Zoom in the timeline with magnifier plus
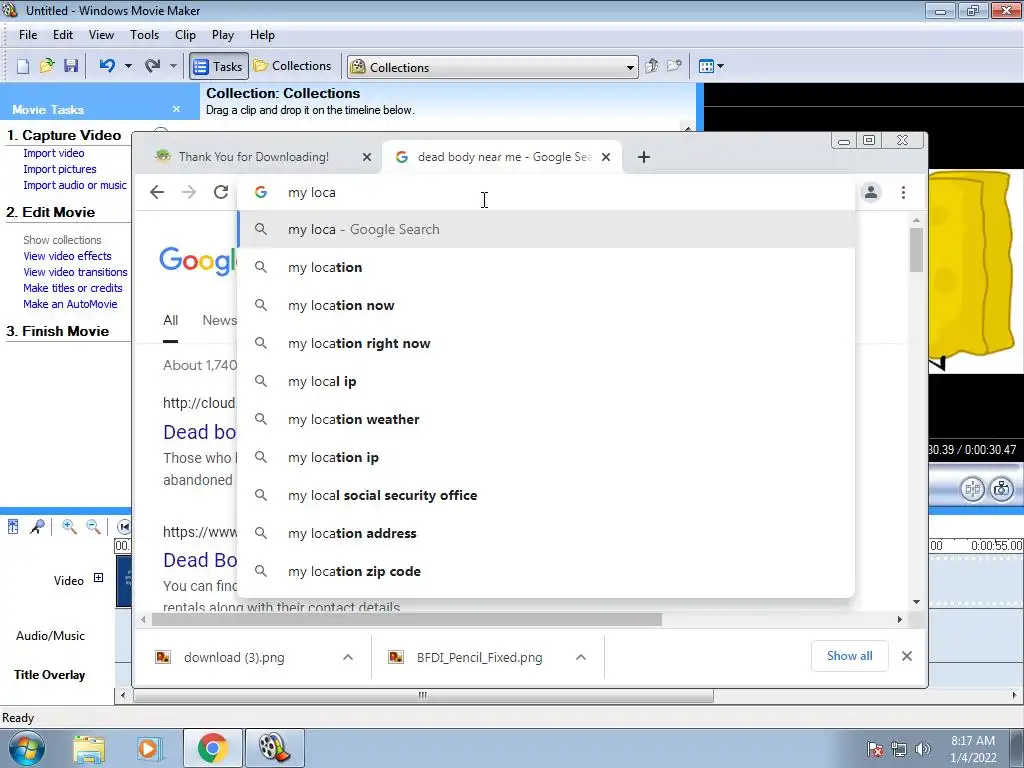 [x=69, y=526]
